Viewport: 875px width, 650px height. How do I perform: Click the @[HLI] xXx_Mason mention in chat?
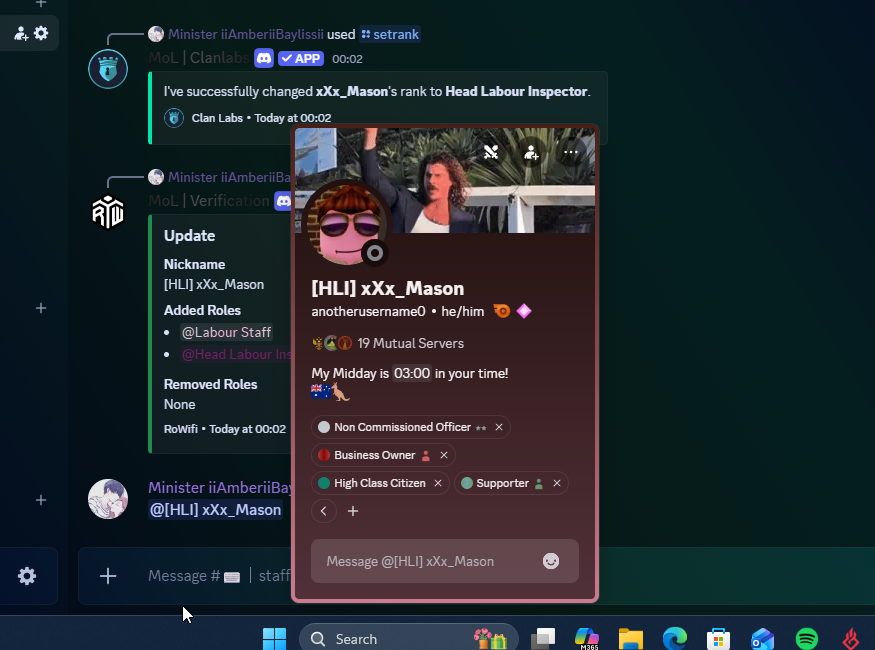[x=215, y=510]
